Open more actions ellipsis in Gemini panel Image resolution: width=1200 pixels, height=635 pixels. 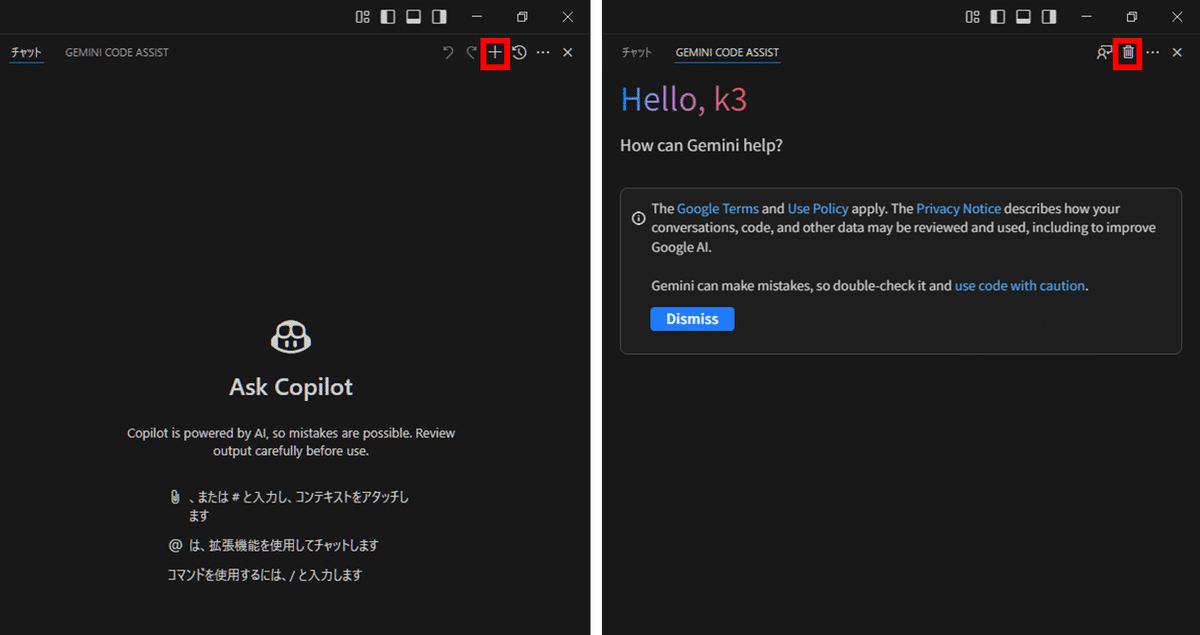1153,52
